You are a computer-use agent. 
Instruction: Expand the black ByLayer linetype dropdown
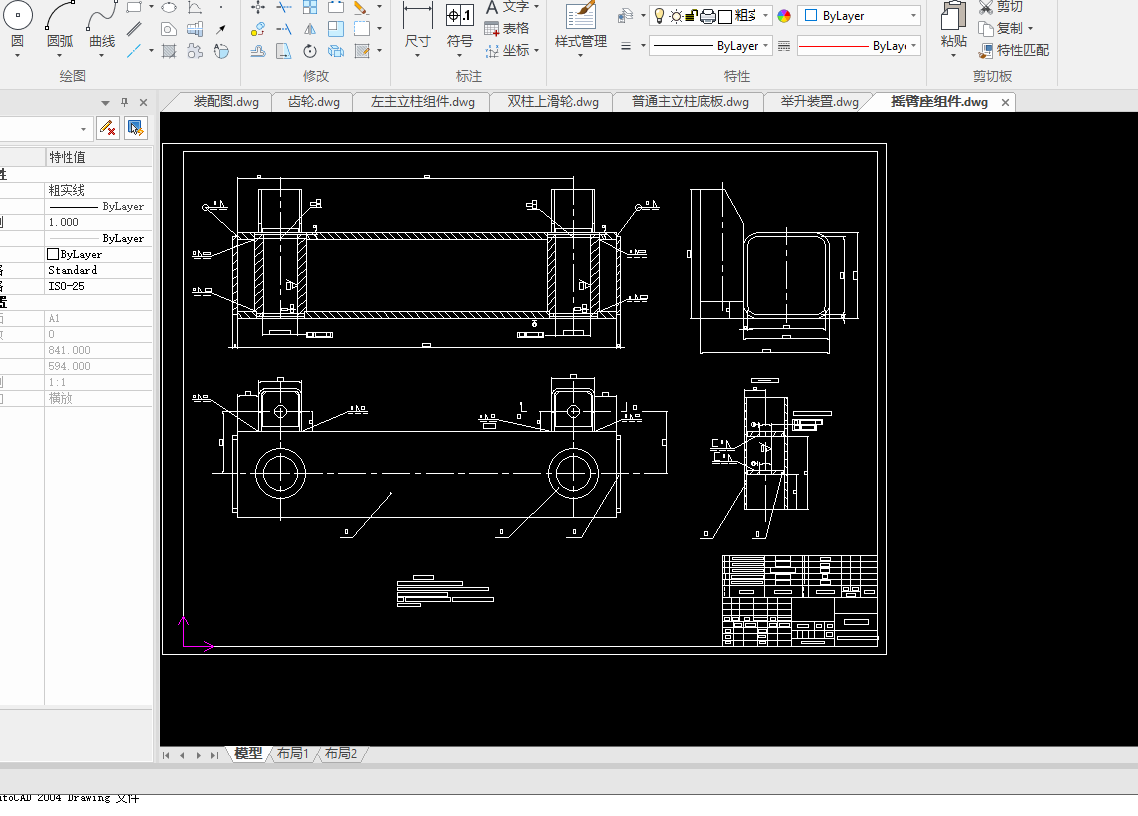click(x=766, y=46)
